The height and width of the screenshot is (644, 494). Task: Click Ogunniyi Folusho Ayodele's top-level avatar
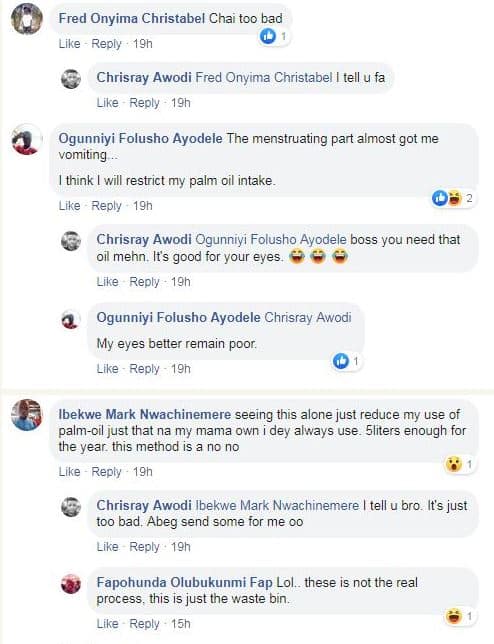27,139
